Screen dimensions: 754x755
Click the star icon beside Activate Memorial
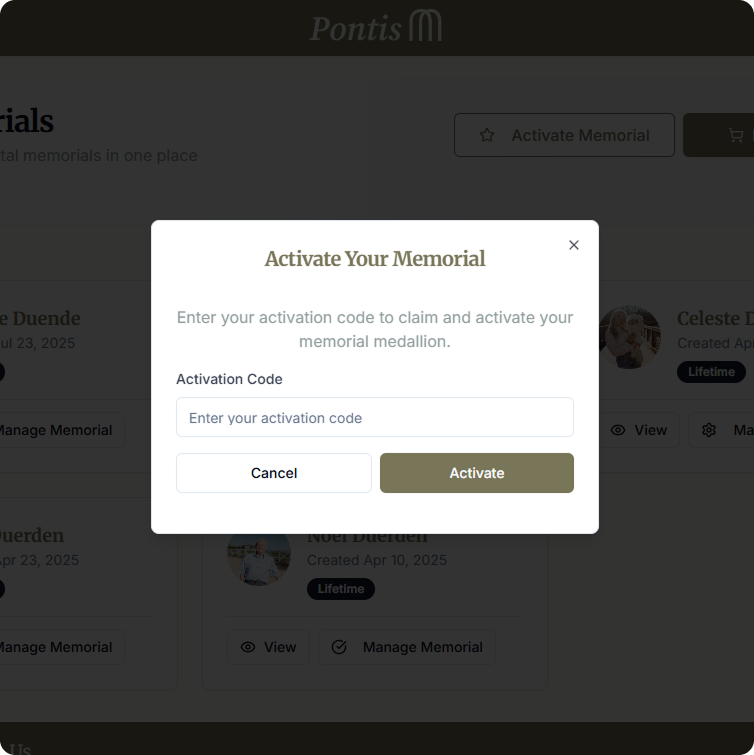click(487, 135)
